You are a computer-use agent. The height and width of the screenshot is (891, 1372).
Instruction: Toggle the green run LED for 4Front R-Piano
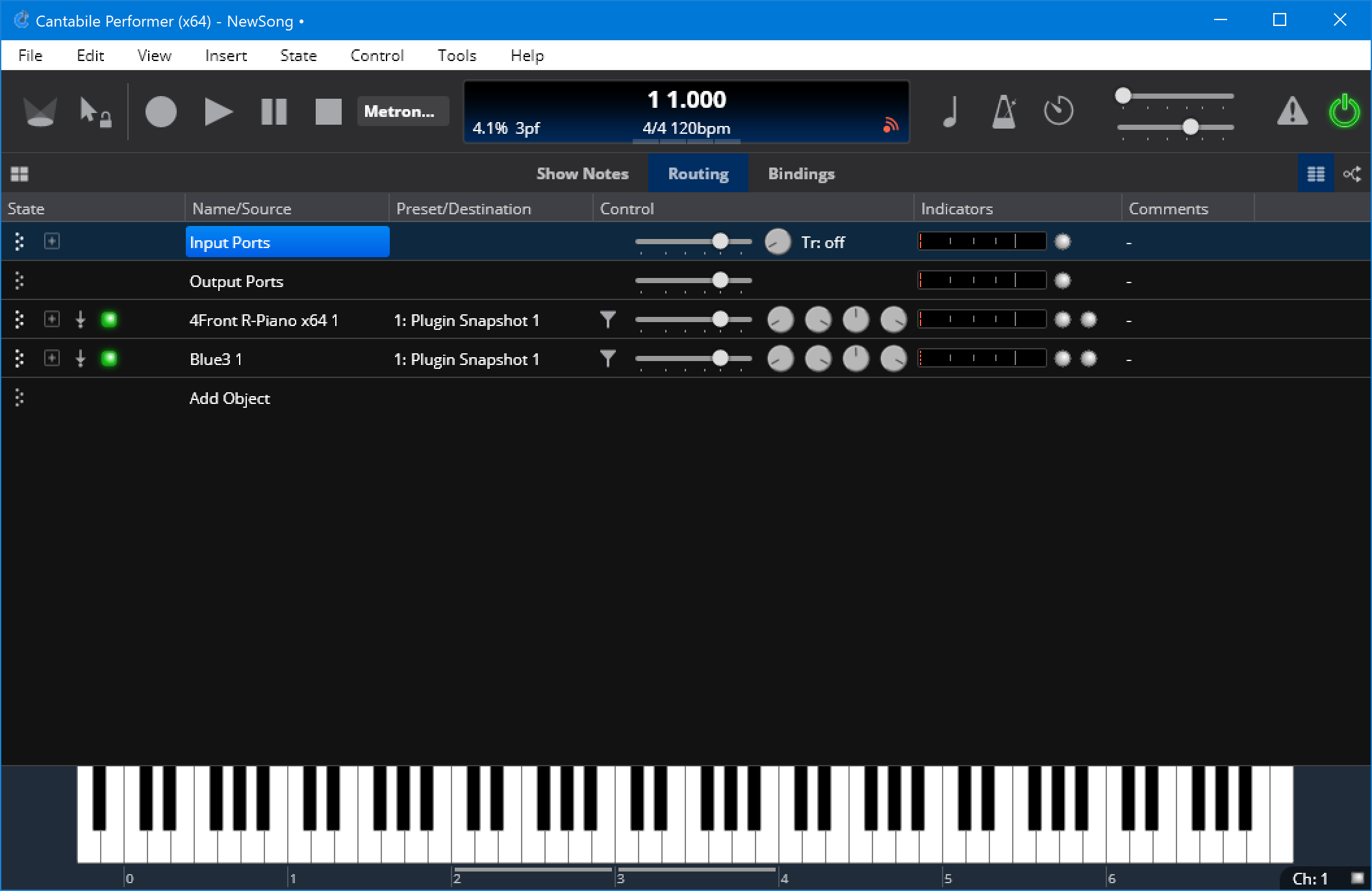(109, 320)
